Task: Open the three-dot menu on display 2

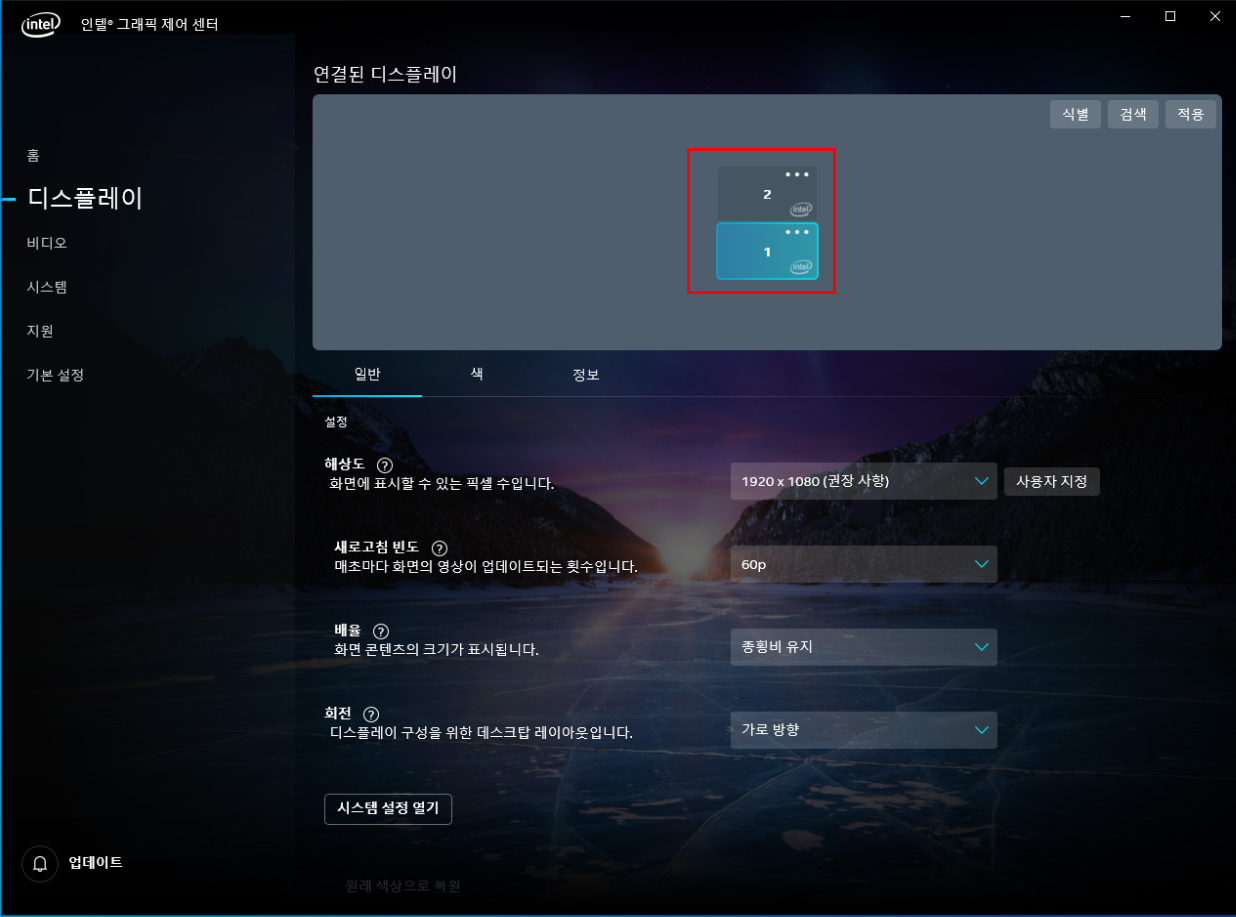Action: pyautogui.click(x=796, y=175)
